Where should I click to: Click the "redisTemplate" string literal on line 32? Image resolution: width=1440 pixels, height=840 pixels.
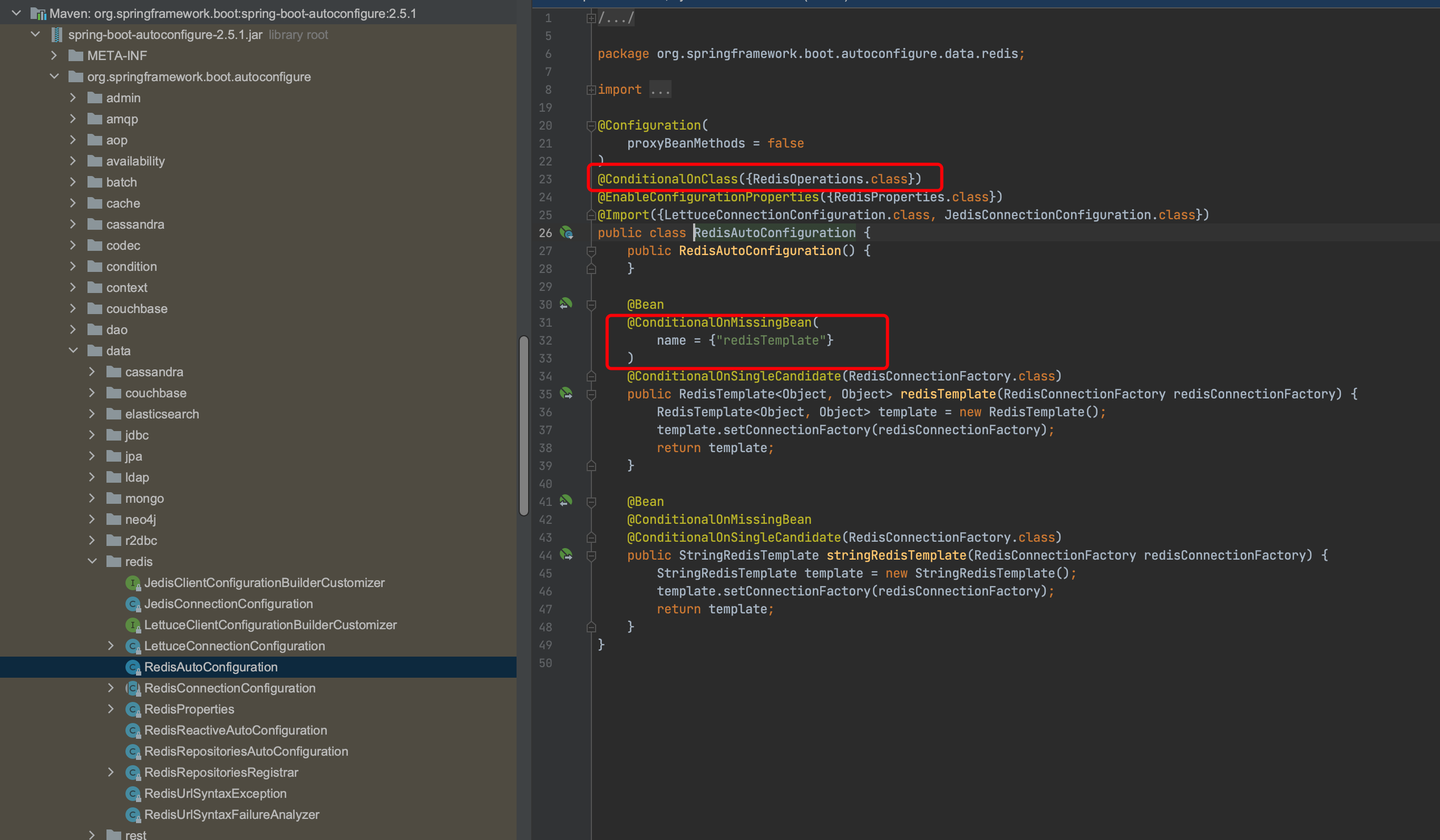tap(771, 340)
